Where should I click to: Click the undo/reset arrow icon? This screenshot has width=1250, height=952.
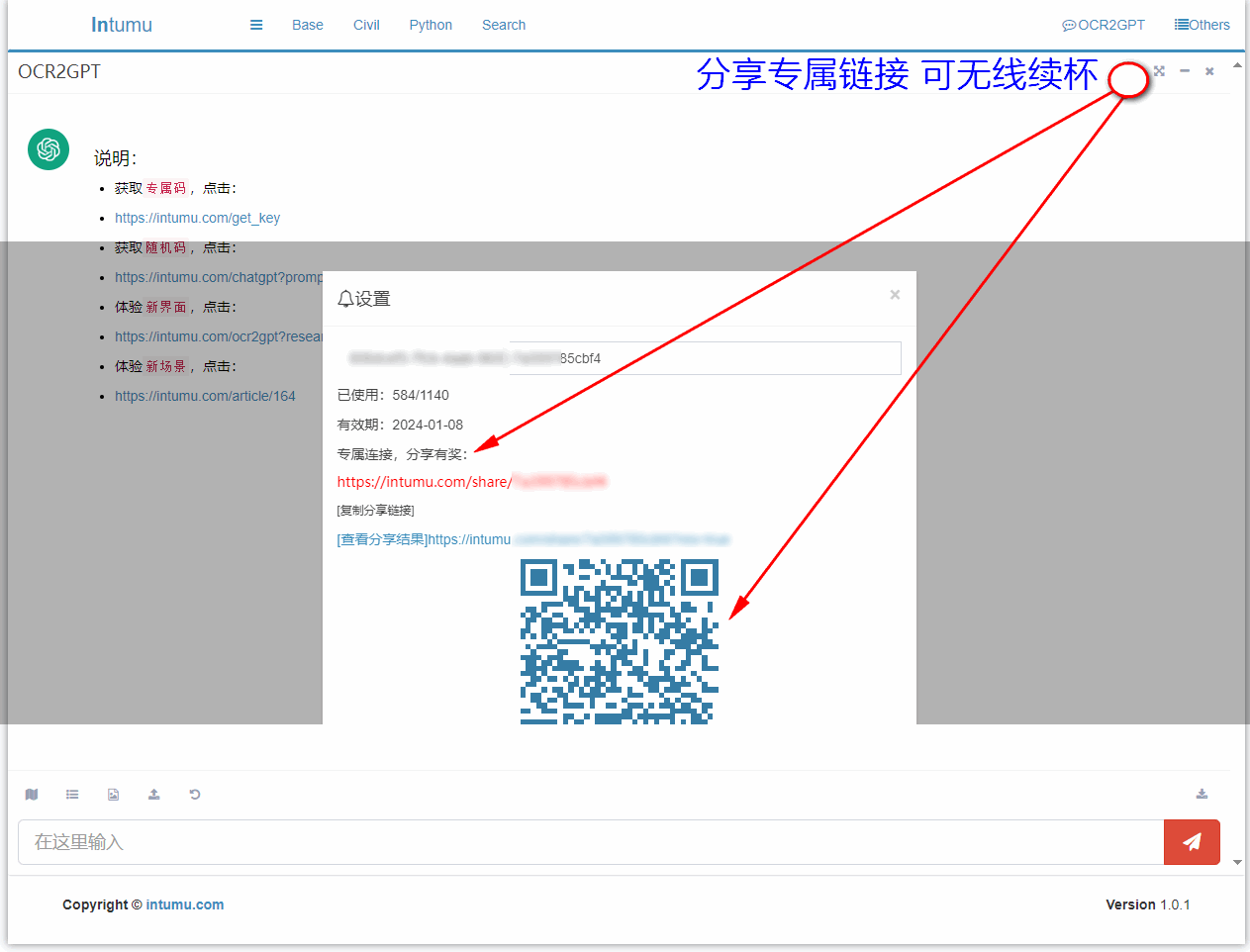coord(195,794)
